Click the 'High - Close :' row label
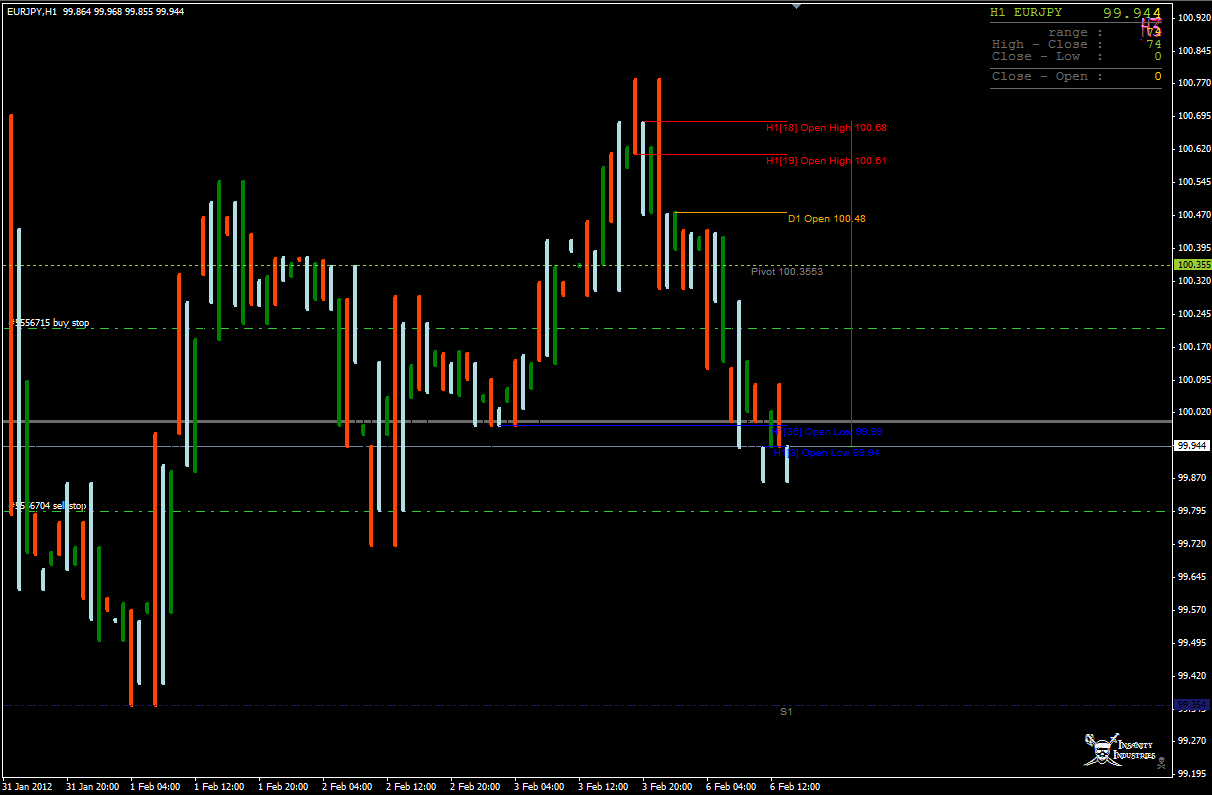This screenshot has height=795, width=1212. point(1047,45)
